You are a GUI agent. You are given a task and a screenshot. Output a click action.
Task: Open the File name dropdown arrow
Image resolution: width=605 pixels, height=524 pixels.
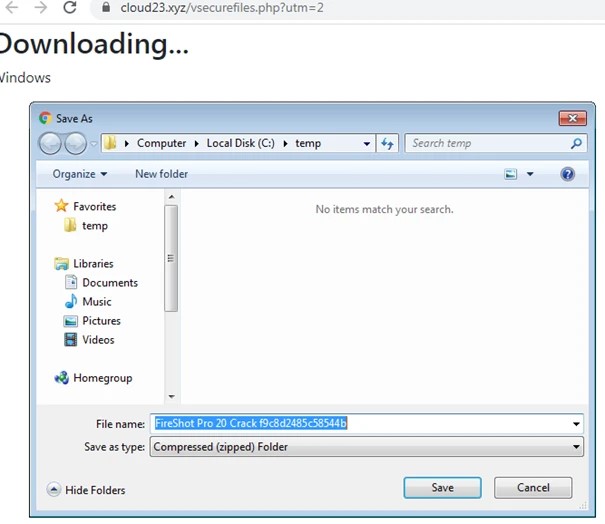(x=576, y=424)
